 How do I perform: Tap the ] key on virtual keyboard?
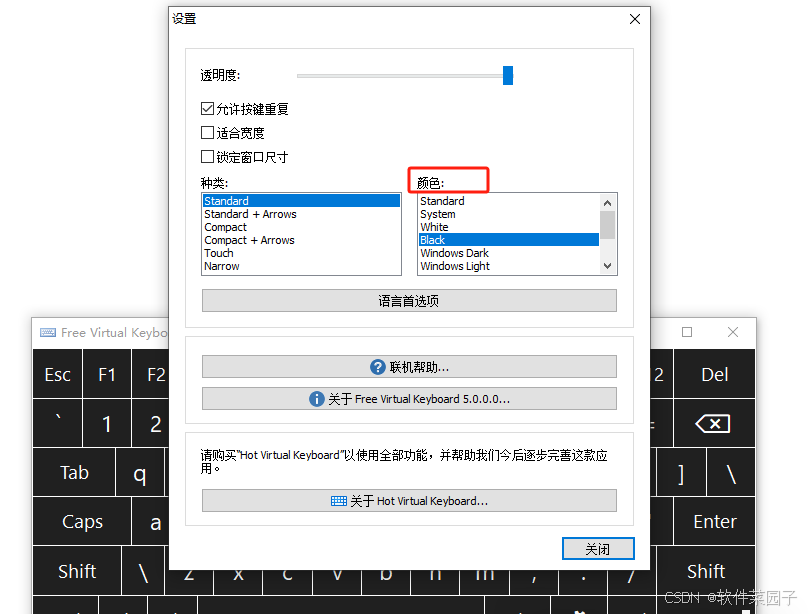tap(681, 472)
